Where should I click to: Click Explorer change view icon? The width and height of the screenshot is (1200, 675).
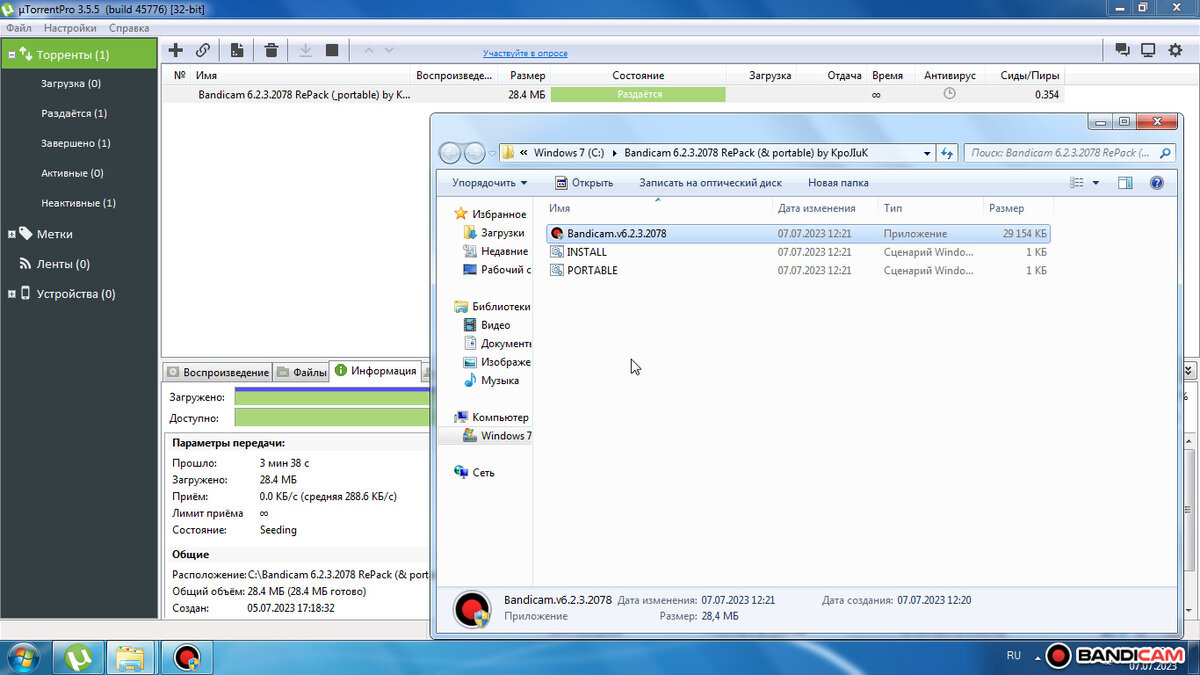[x=1077, y=183]
